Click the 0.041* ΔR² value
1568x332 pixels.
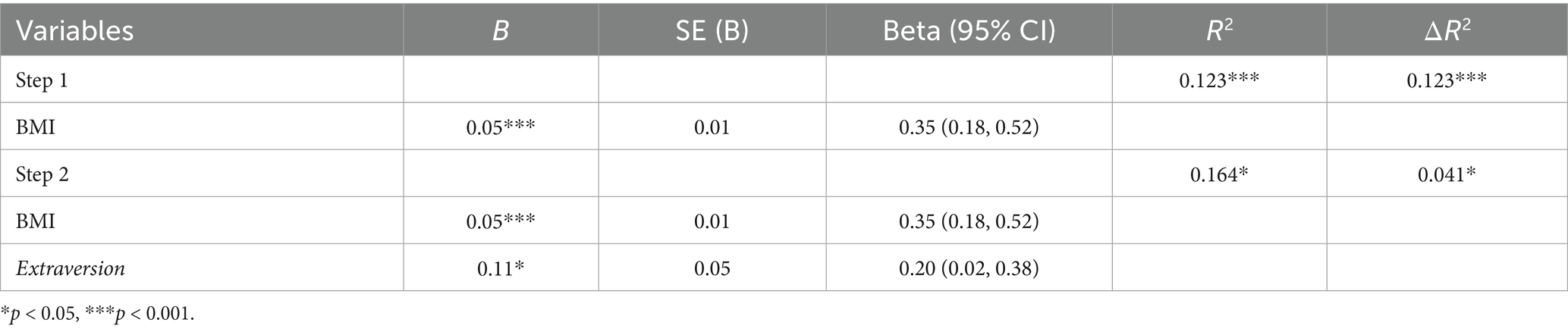point(1447,174)
